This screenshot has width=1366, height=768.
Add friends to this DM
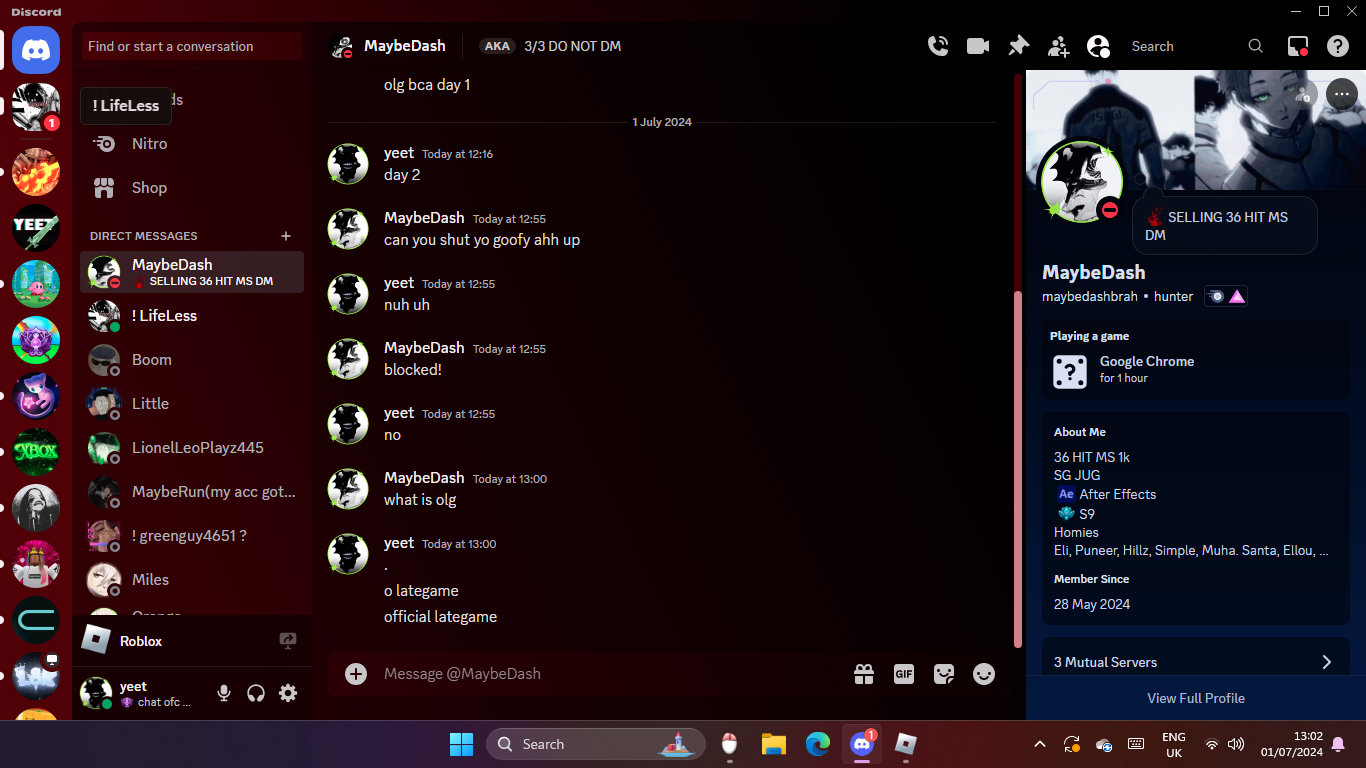click(1058, 46)
